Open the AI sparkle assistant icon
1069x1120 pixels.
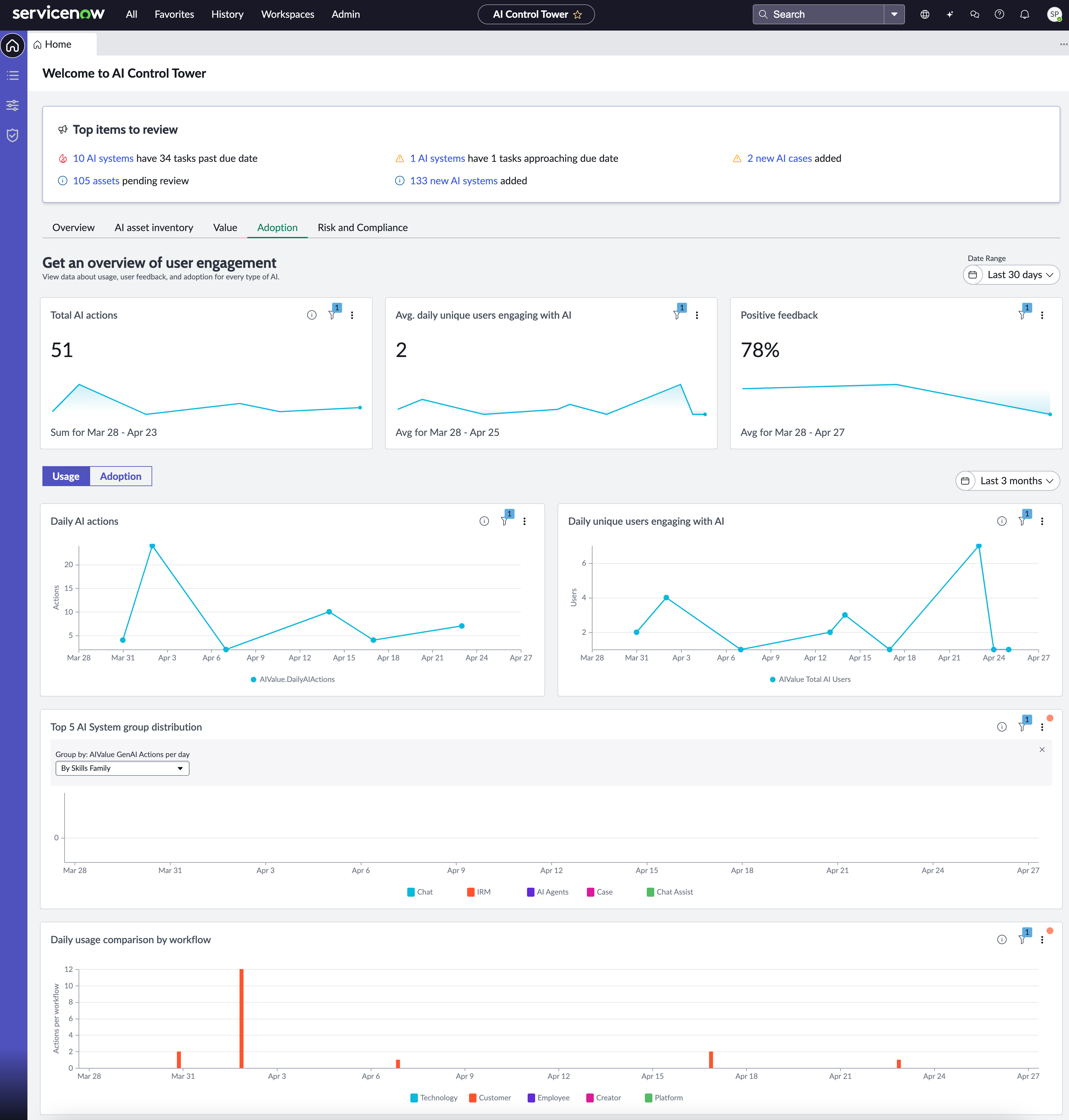(x=950, y=14)
